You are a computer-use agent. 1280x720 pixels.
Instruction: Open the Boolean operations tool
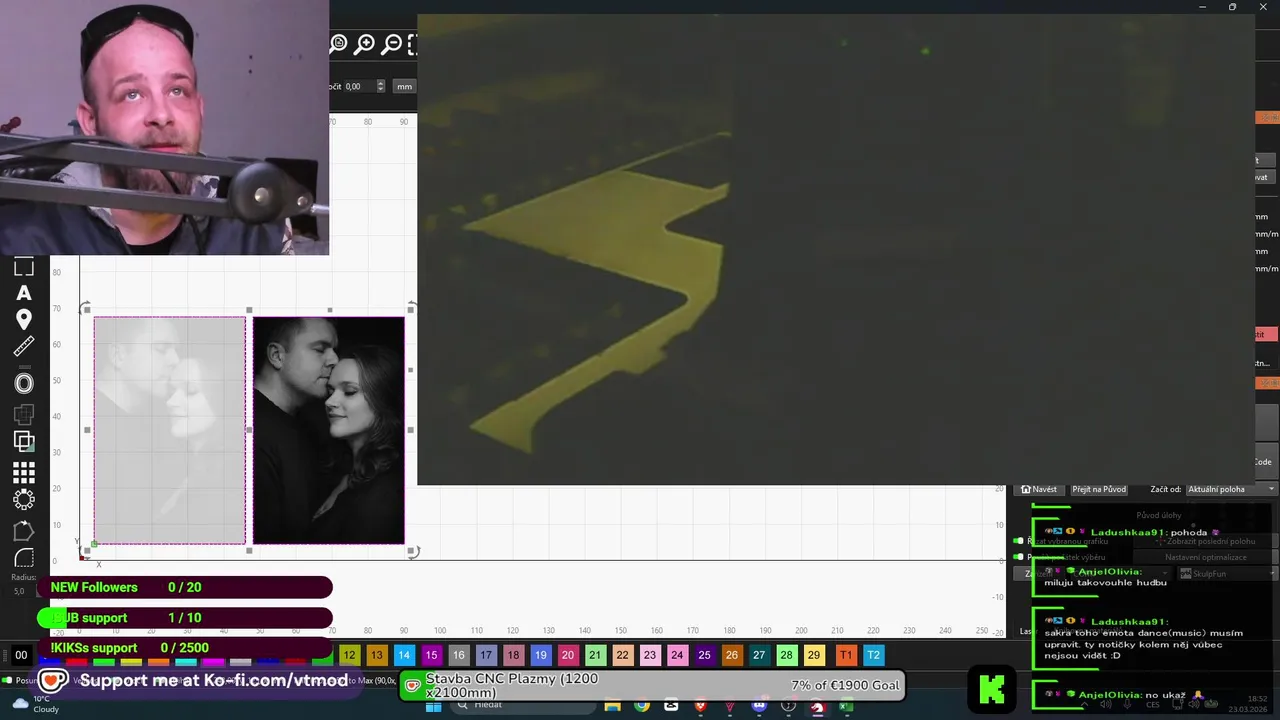(x=24, y=441)
